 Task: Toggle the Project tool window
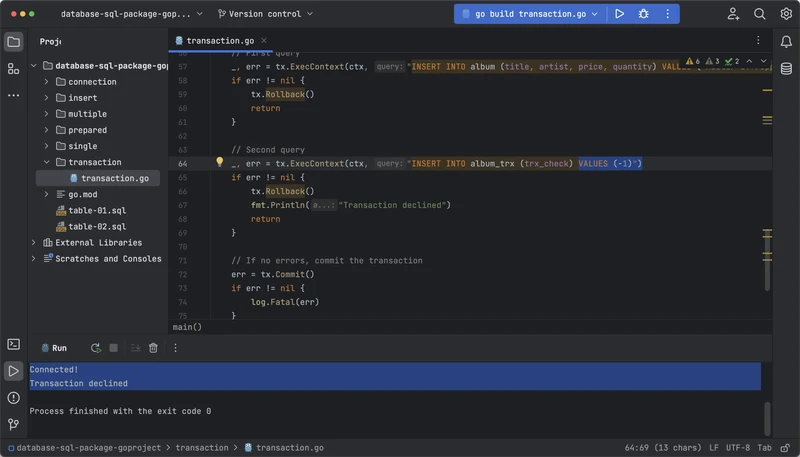13,42
